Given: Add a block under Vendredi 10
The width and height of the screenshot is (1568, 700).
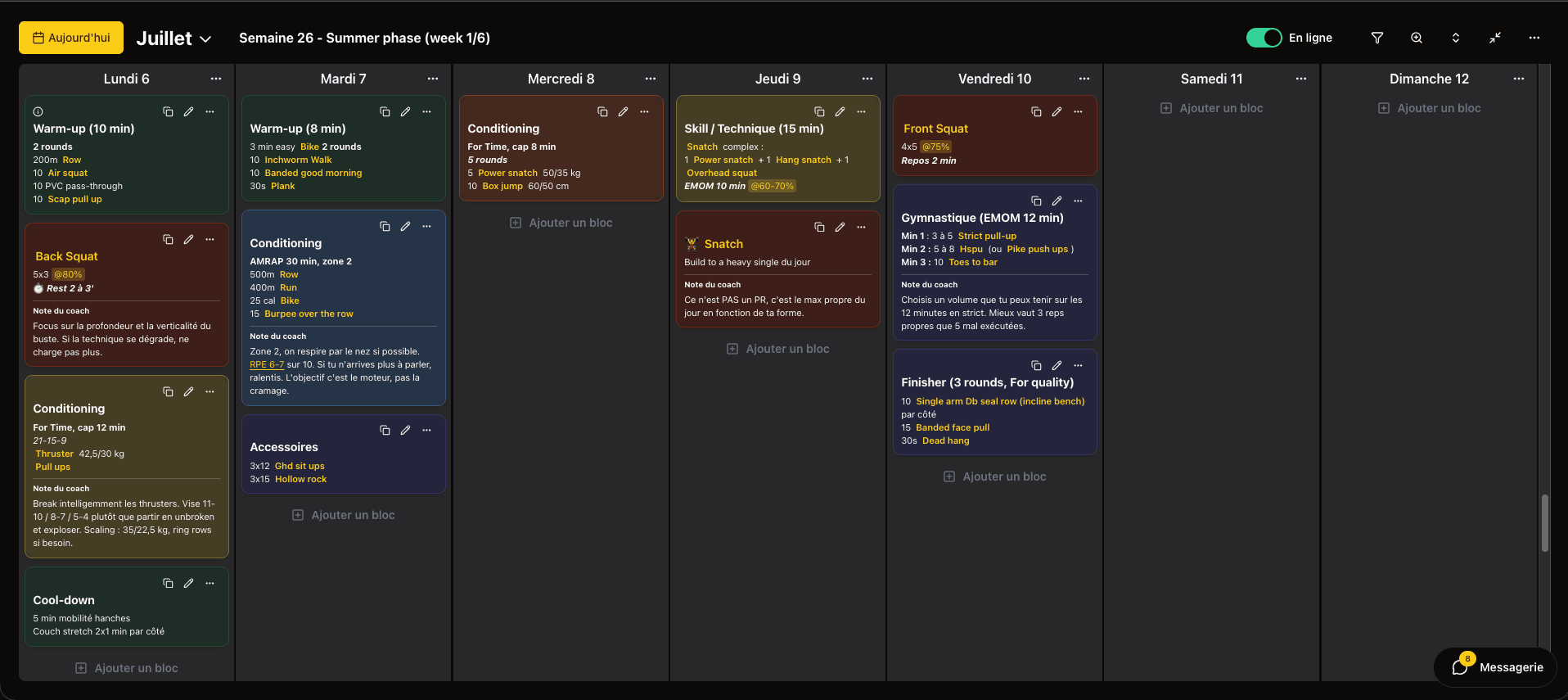Looking at the screenshot, I should [x=995, y=476].
